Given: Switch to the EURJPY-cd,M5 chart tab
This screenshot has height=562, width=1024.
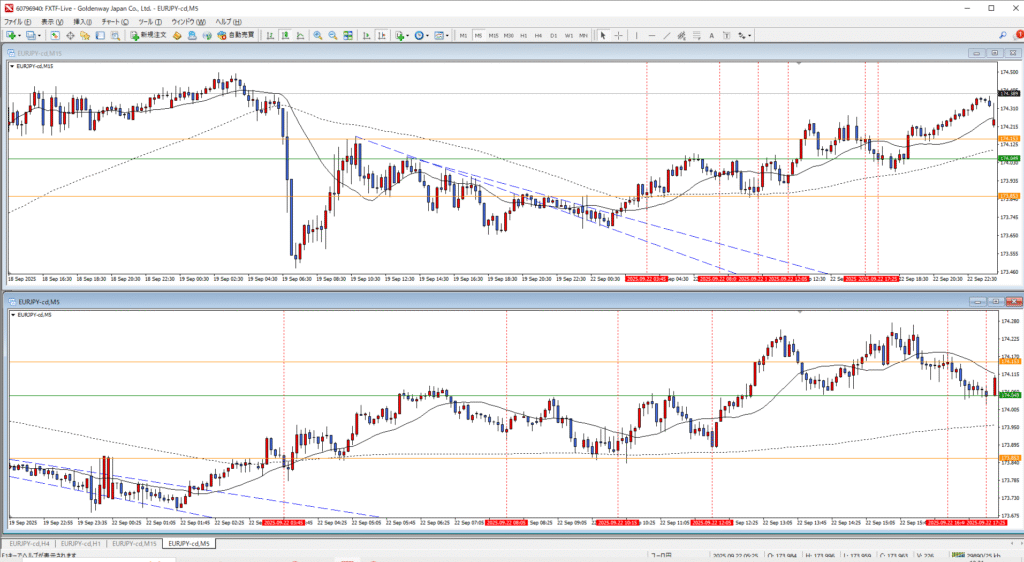Looking at the screenshot, I should [x=189, y=543].
